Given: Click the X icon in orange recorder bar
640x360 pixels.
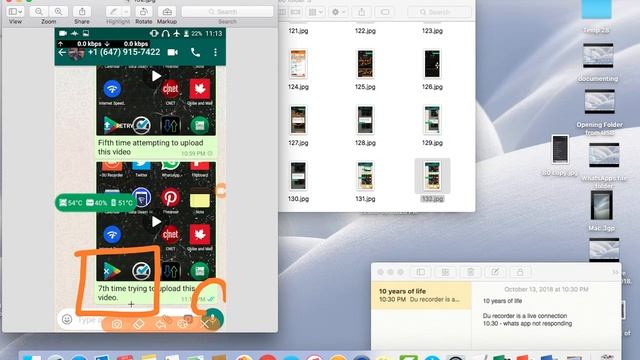Looking at the screenshot, I should (204, 324).
